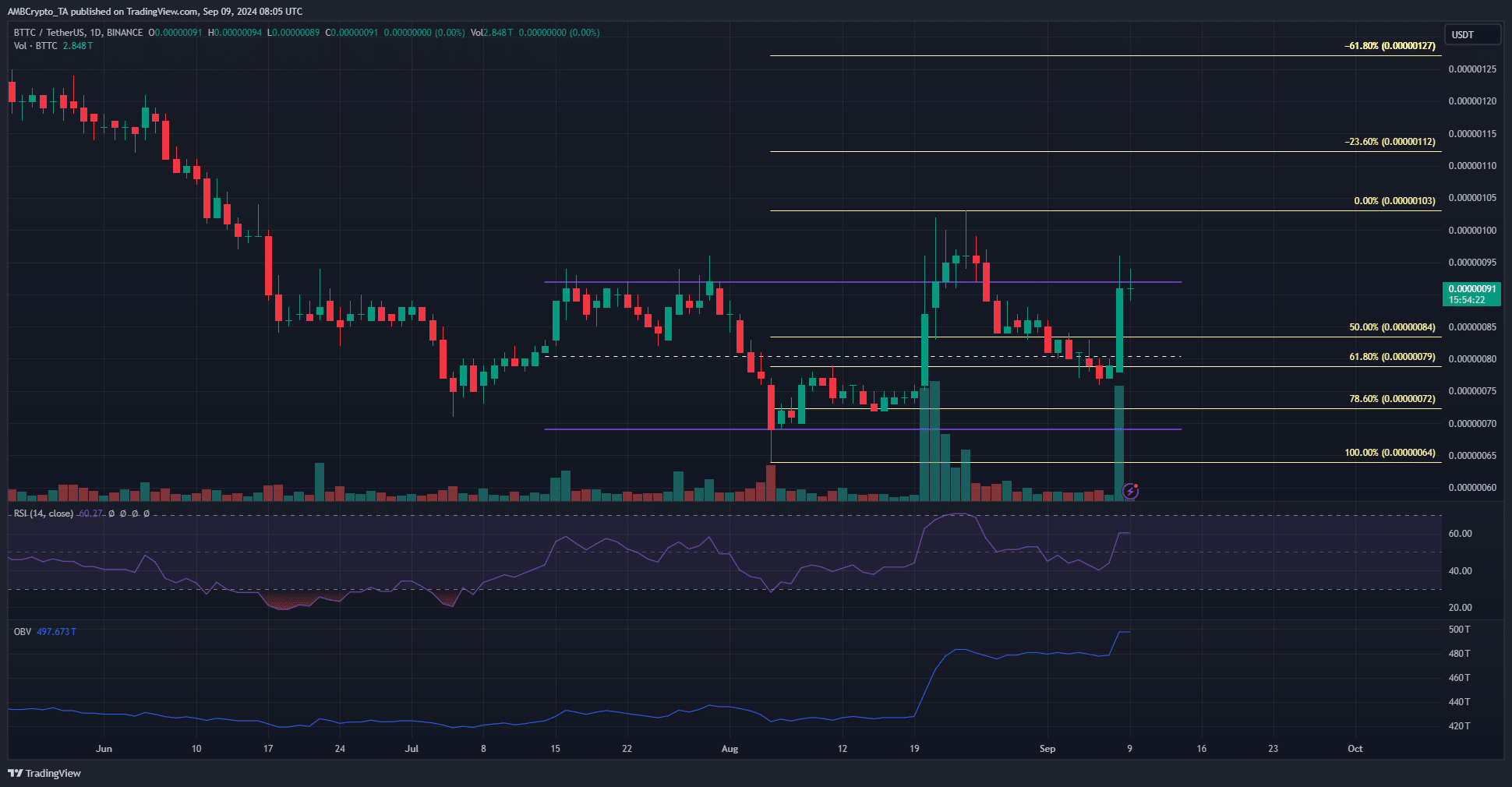Click the Jun date label on time axis
Viewport: 1512px width, 787px height.
click(104, 749)
